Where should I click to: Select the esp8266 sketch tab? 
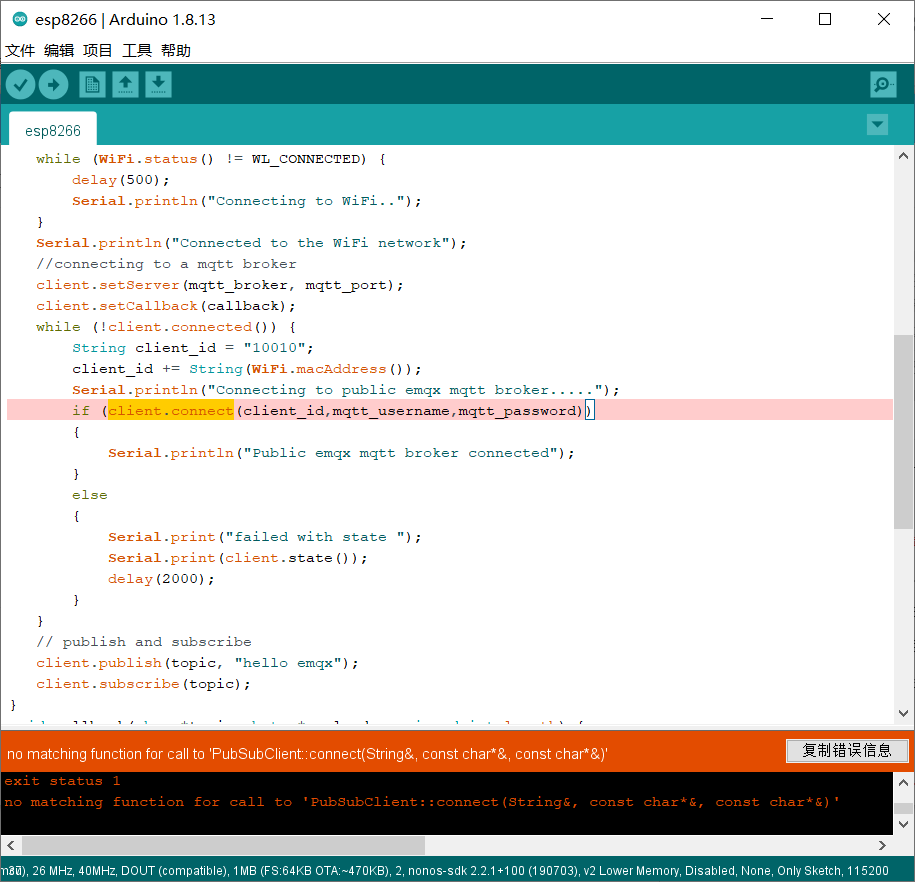(53, 130)
